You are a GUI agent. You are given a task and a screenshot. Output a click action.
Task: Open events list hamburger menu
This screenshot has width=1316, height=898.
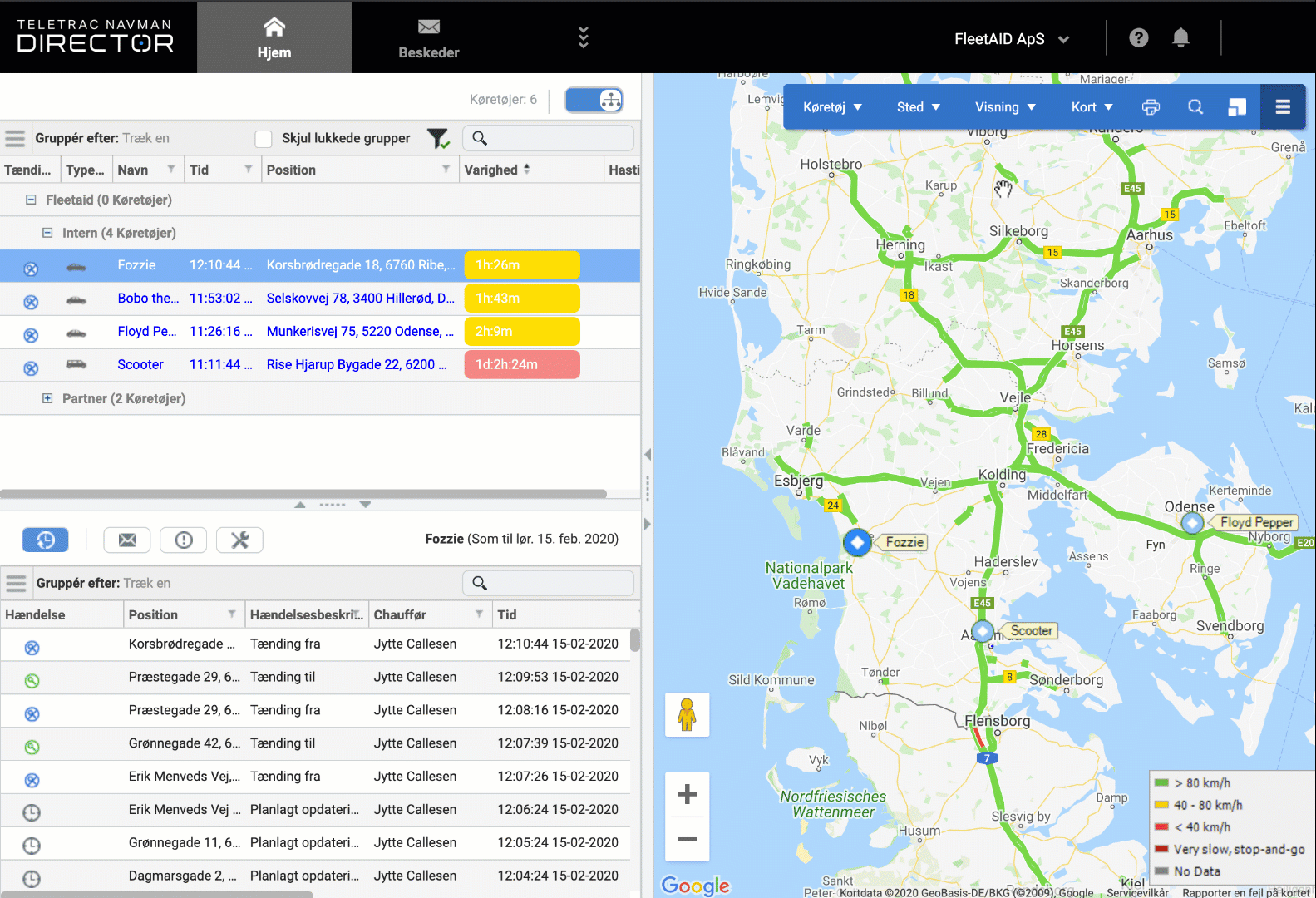[x=16, y=583]
